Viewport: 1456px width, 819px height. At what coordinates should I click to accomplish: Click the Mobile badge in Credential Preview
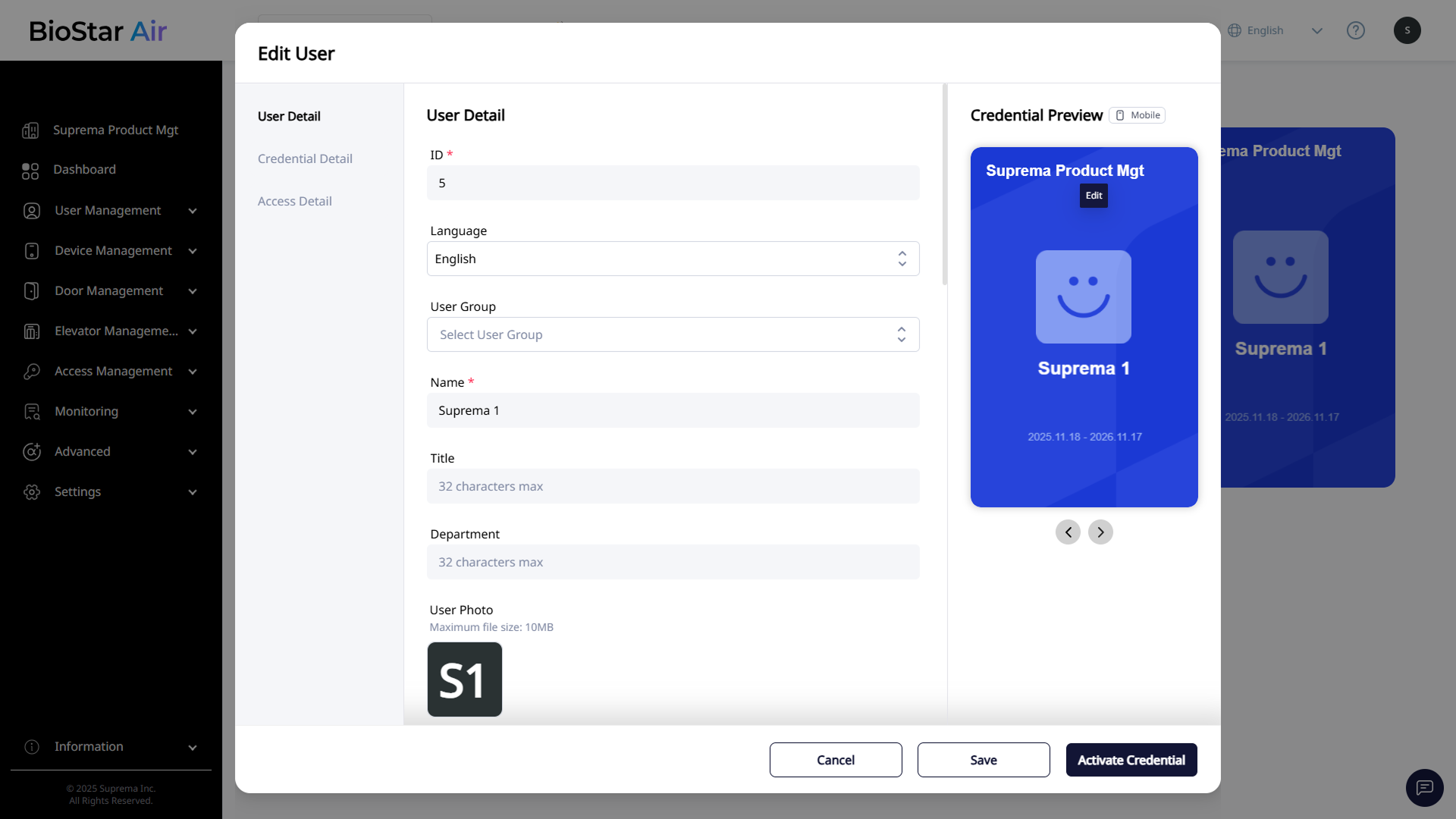(x=1137, y=115)
